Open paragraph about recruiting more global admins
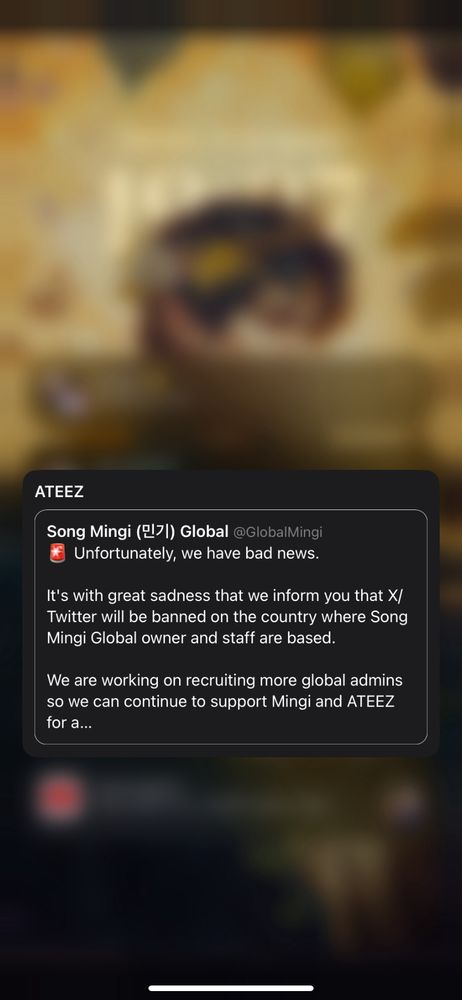The image size is (462, 1000). pos(225,702)
